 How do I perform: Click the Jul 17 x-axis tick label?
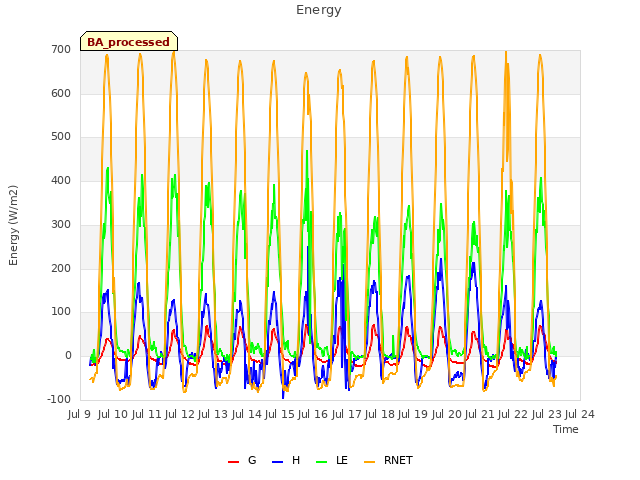pos(346,414)
